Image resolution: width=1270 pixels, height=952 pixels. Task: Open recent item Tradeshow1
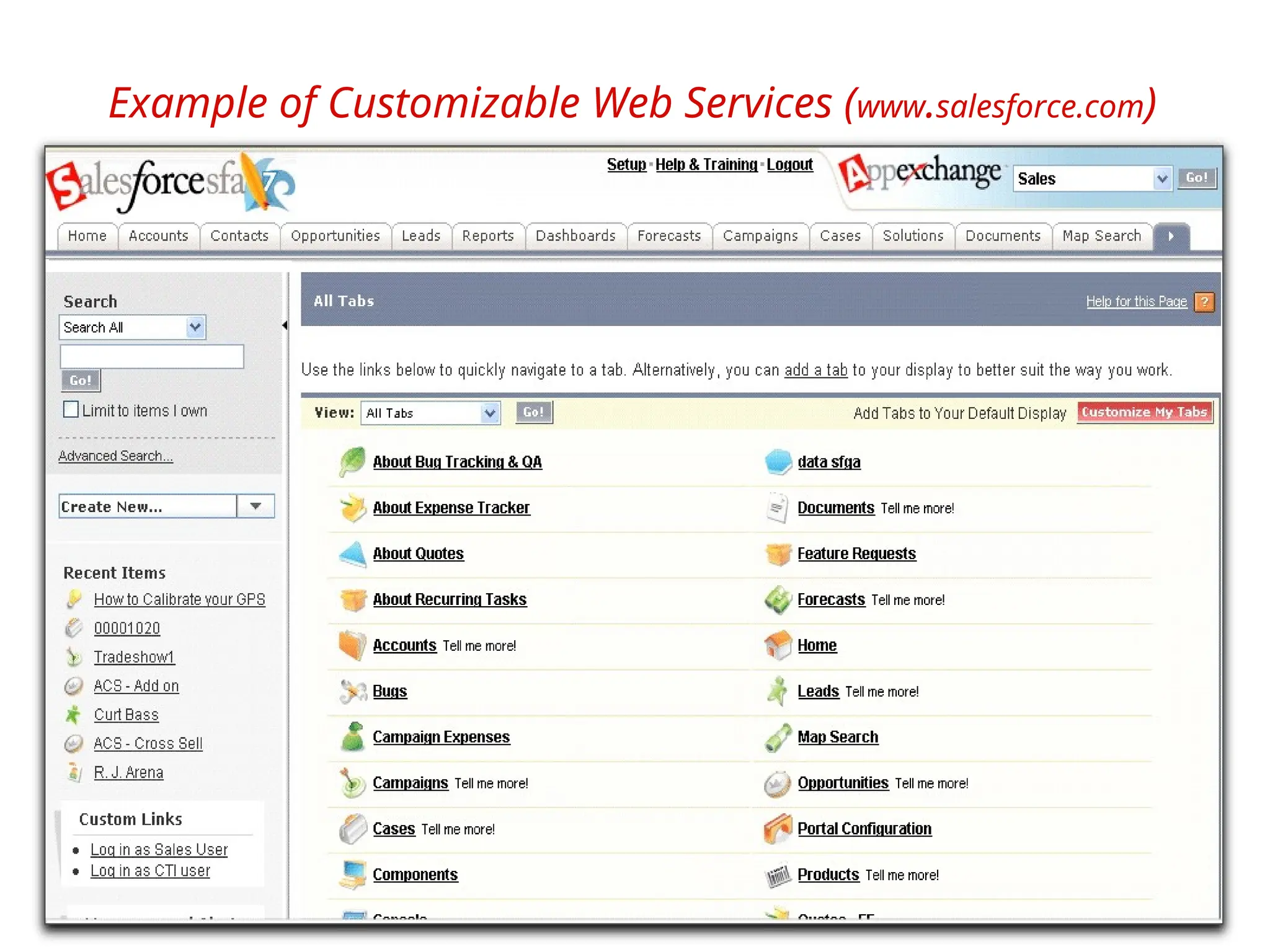tap(135, 657)
